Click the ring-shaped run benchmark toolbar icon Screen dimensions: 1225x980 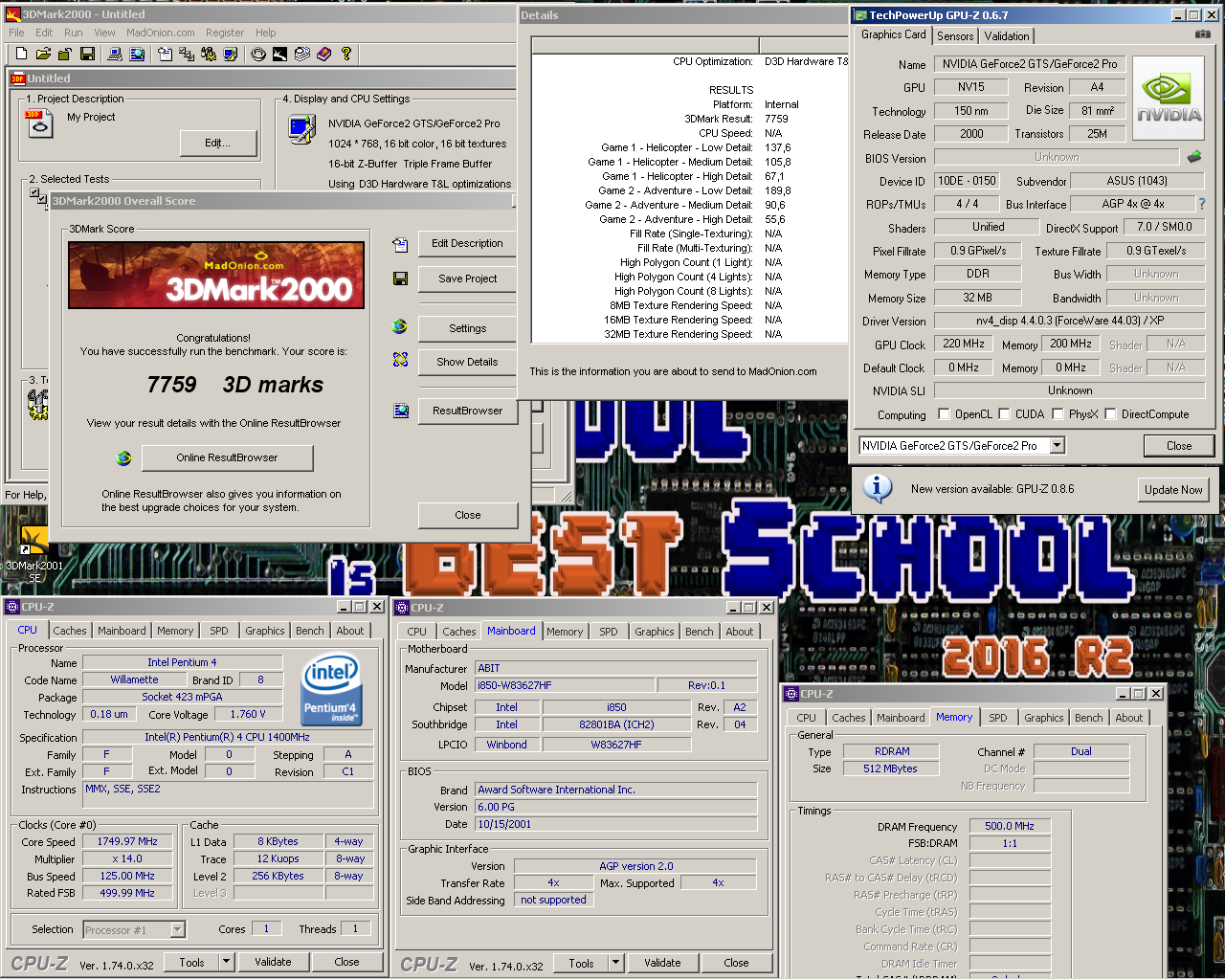(258, 54)
